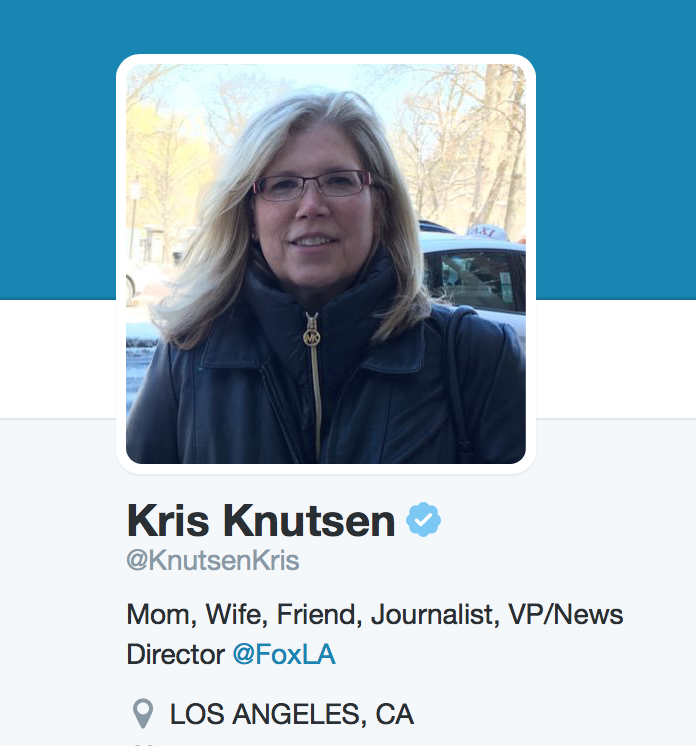Image resolution: width=696 pixels, height=746 pixels.
Task: Click the blue verified badge icon
Action: (423, 520)
